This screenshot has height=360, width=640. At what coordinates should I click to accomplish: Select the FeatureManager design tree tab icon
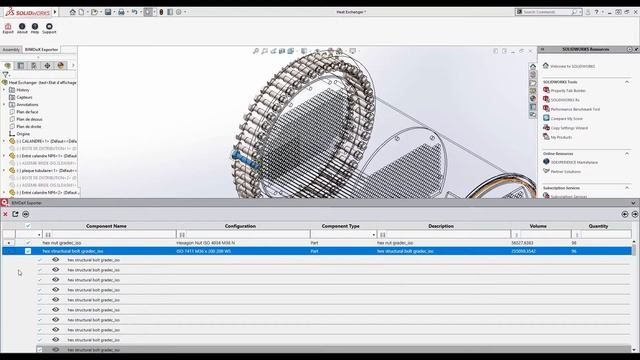click(7, 65)
